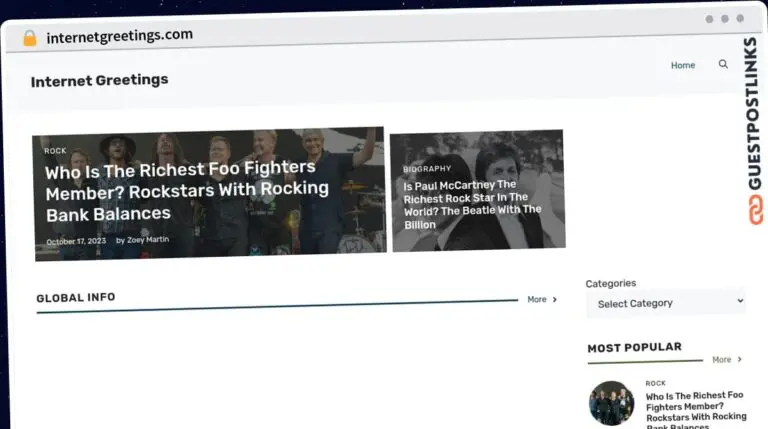Click the MOST POPULAR section heading
This screenshot has height=429, width=768.
(634, 348)
